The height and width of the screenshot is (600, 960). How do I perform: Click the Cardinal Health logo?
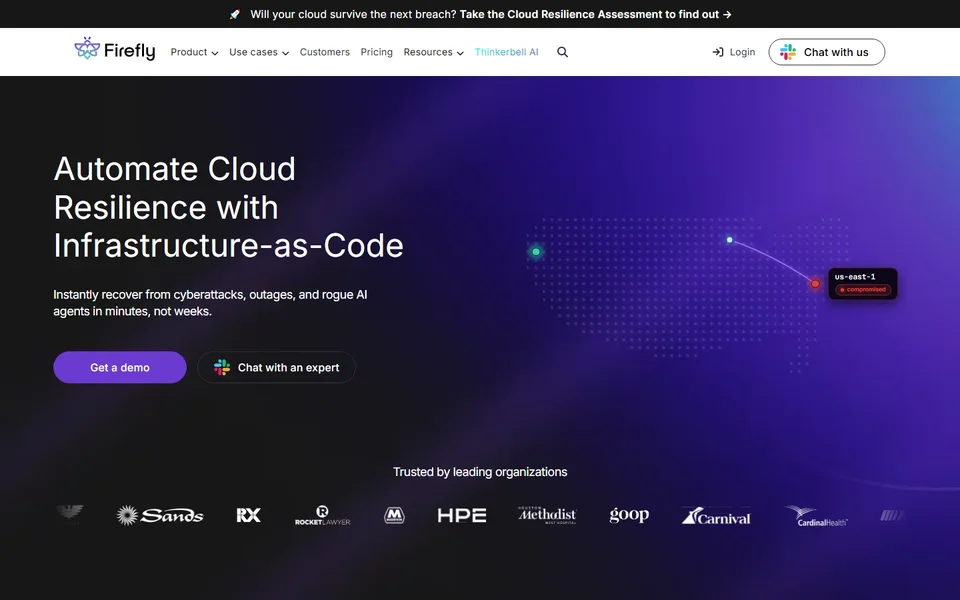pos(817,516)
